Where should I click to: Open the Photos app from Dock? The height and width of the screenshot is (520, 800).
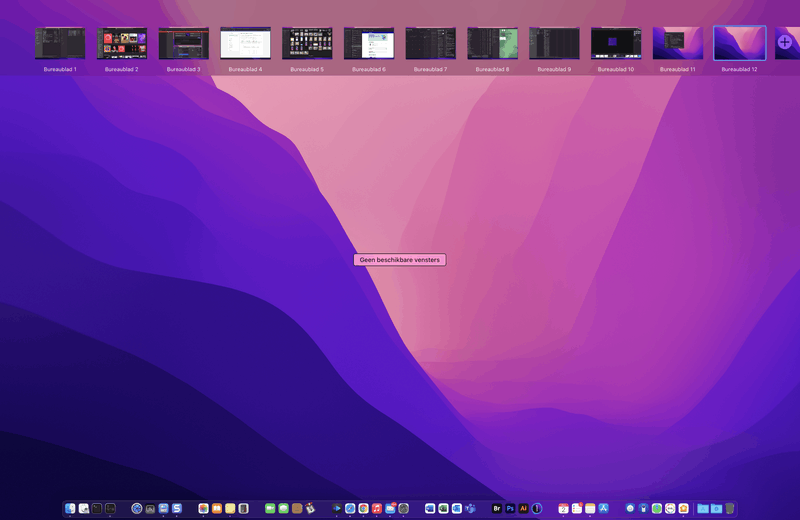point(203,509)
